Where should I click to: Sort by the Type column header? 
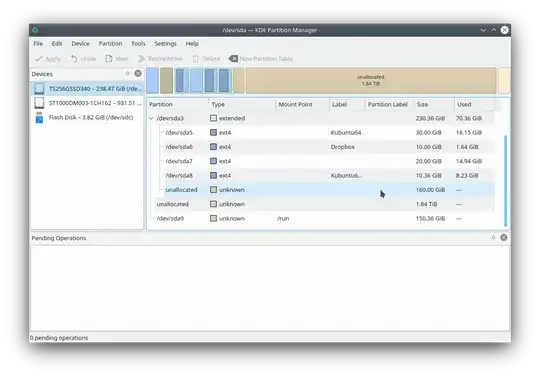(x=242, y=104)
